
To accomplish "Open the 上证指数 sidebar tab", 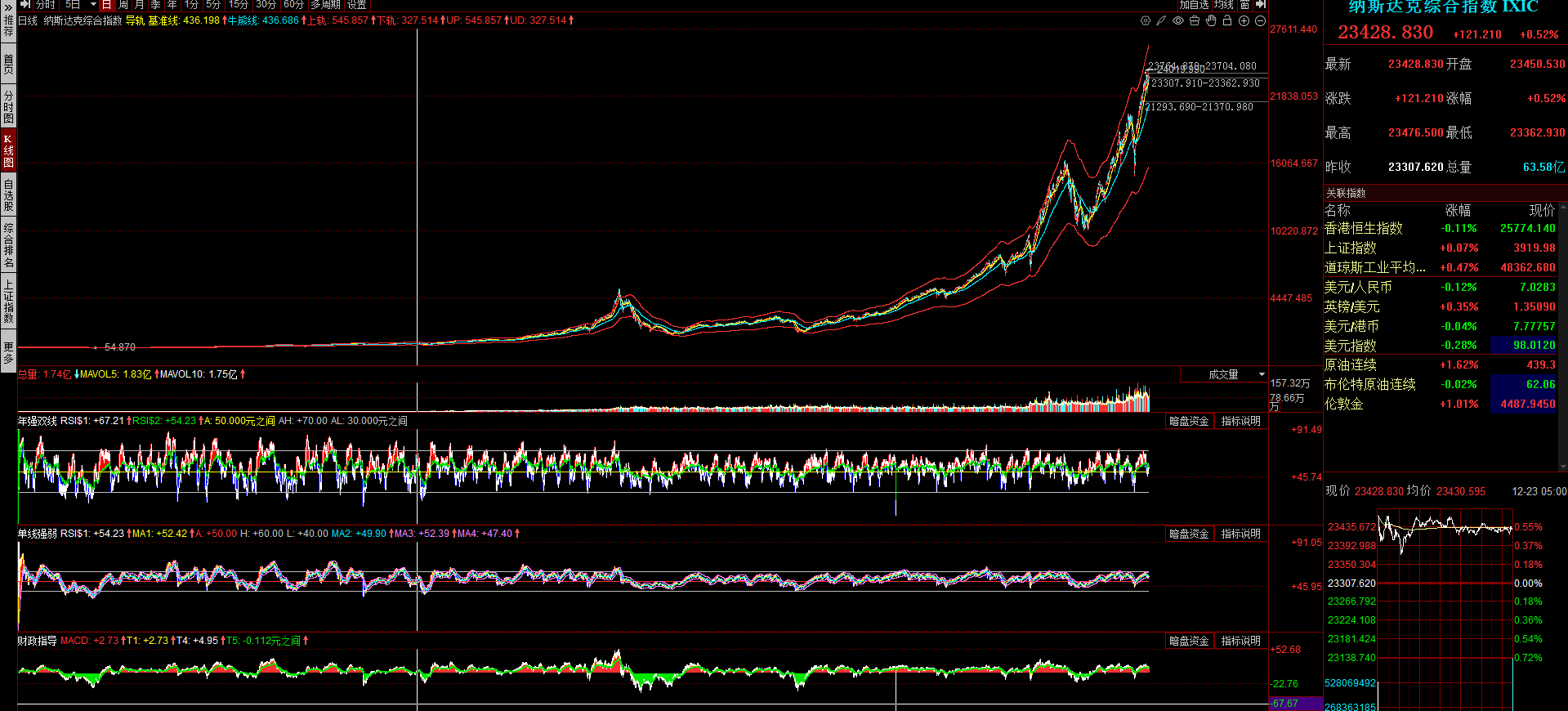I will [8, 301].
